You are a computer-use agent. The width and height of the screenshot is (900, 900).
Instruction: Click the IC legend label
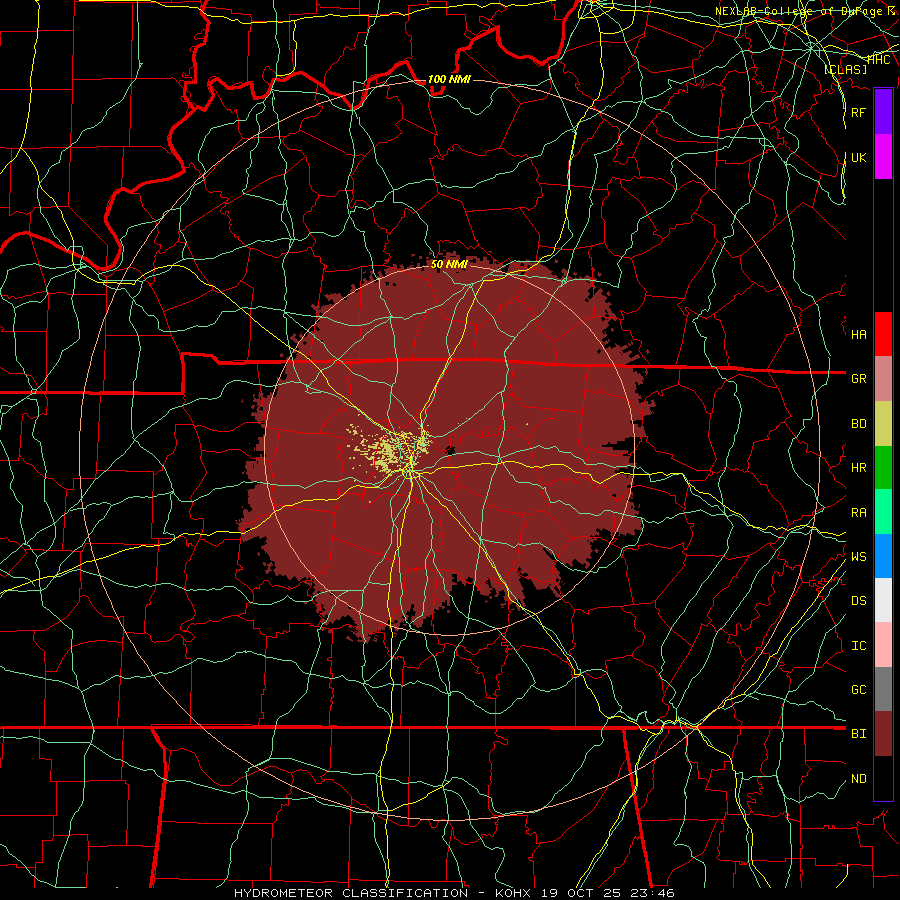[x=858, y=646]
